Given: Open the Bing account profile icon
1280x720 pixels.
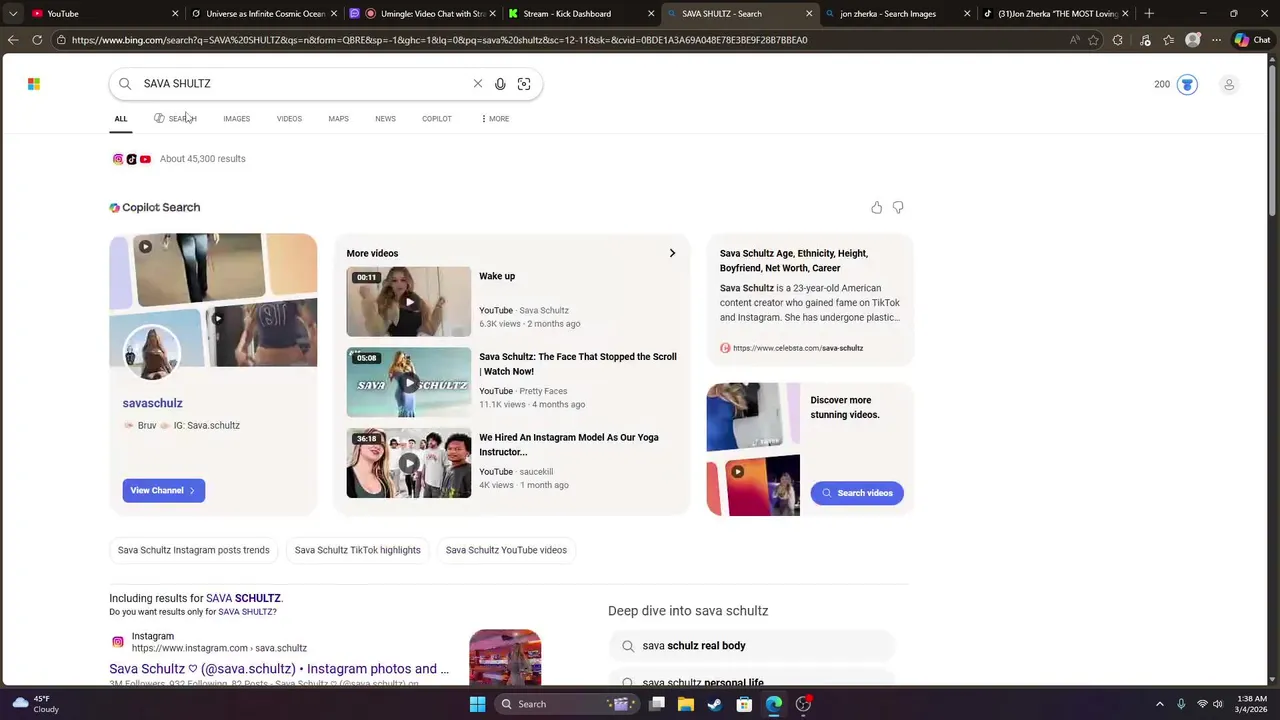Looking at the screenshot, I should point(1229,84).
